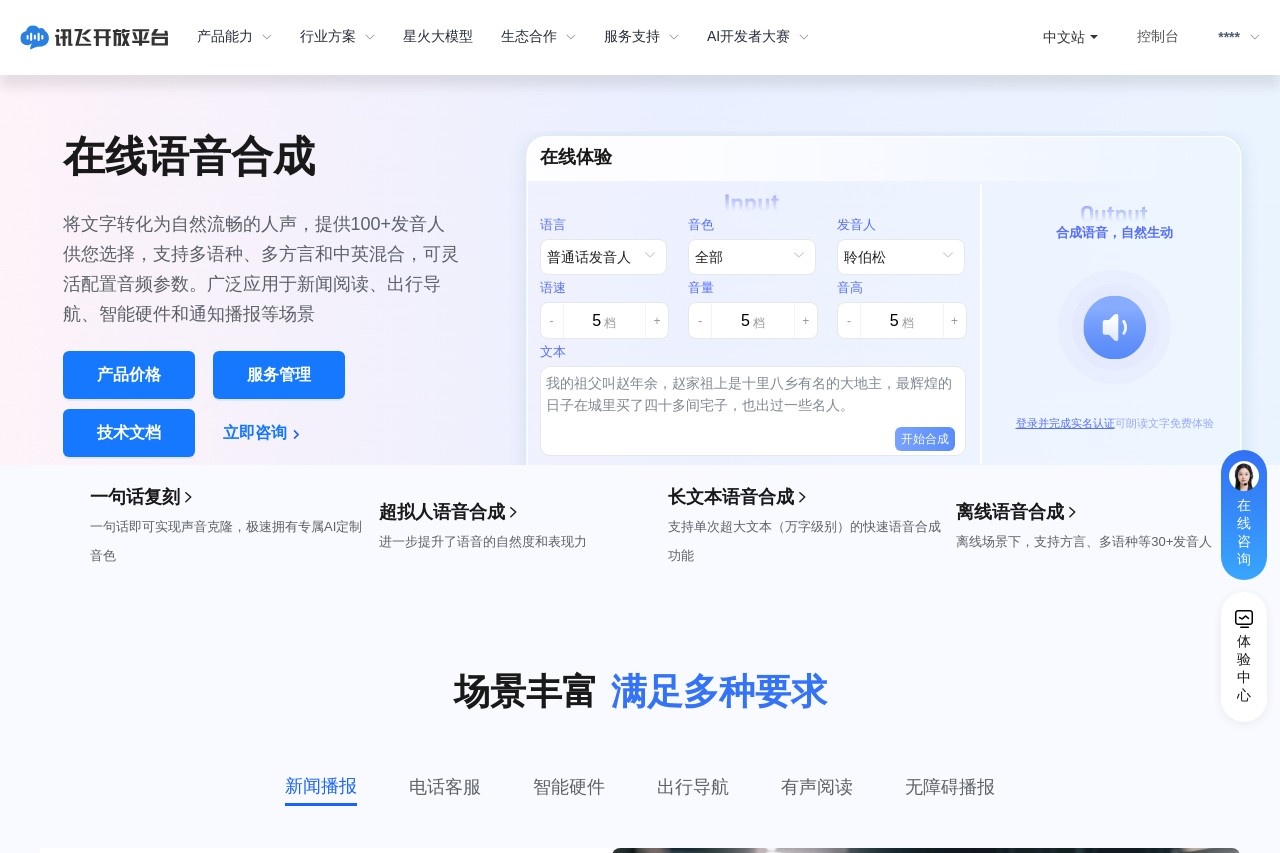The image size is (1280, 853).
Task: Open 星火大模型 in the top navigation
Action: click(x=438, y=37)
